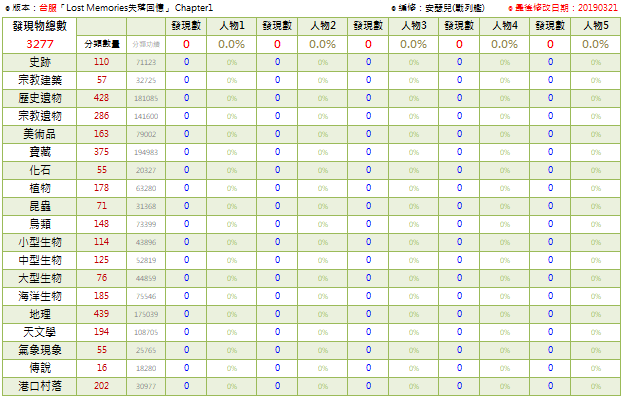Select the 化石 category cell

(x=39, y=170)
